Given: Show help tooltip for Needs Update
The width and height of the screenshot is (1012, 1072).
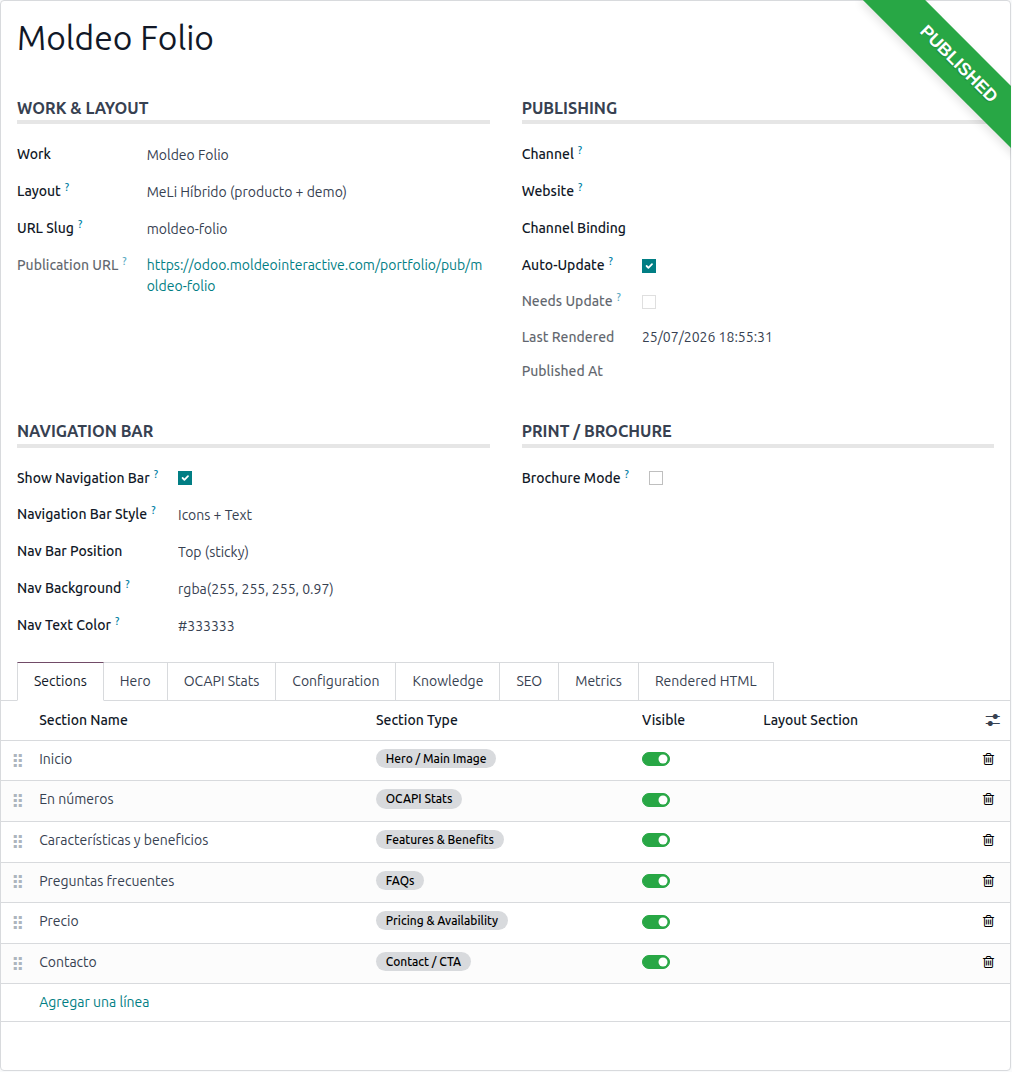Looking at the screenshot, I should click(619, 297).
